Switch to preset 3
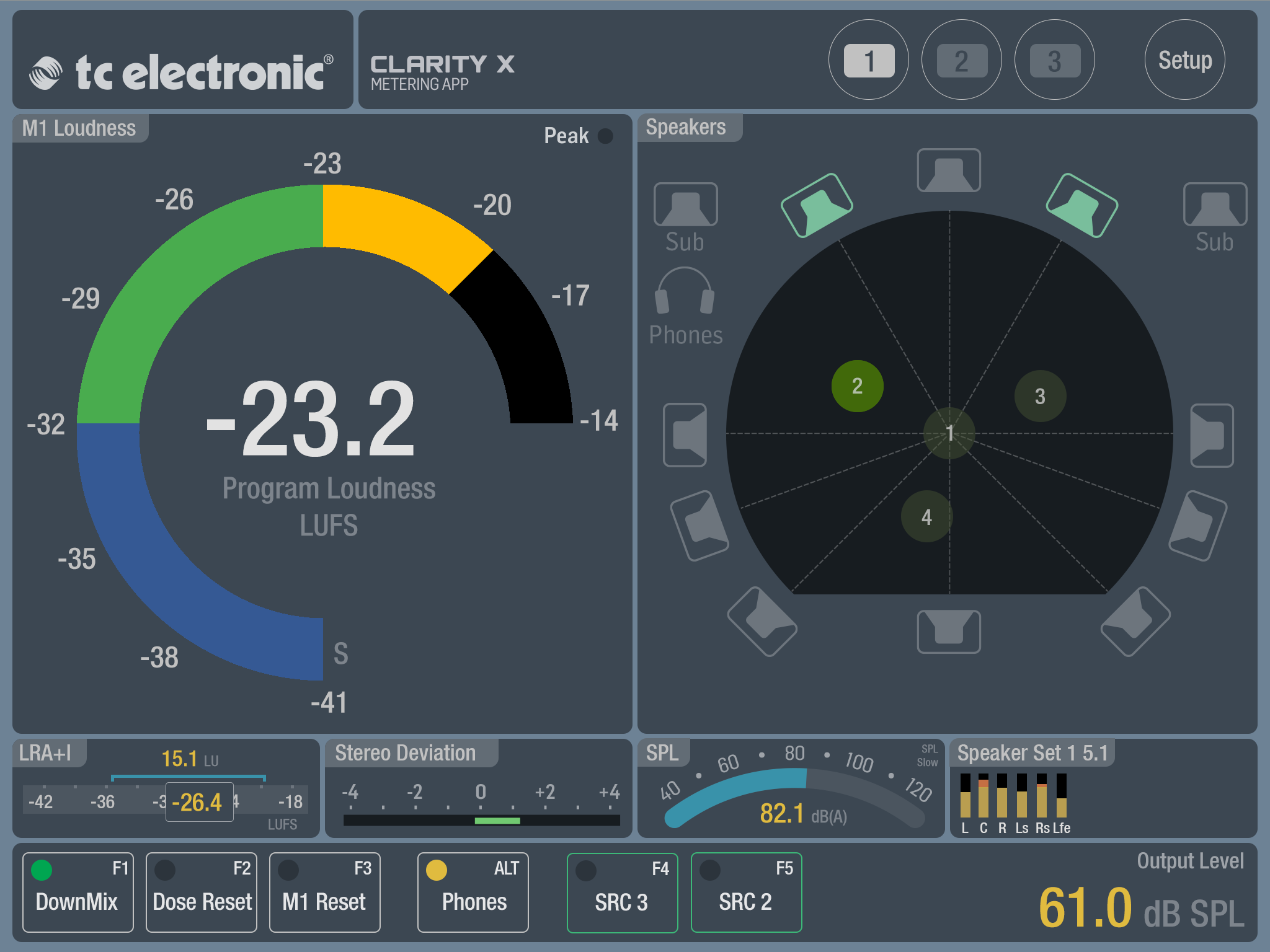This screenshot has height=952, width=1270. [1055, 60]
